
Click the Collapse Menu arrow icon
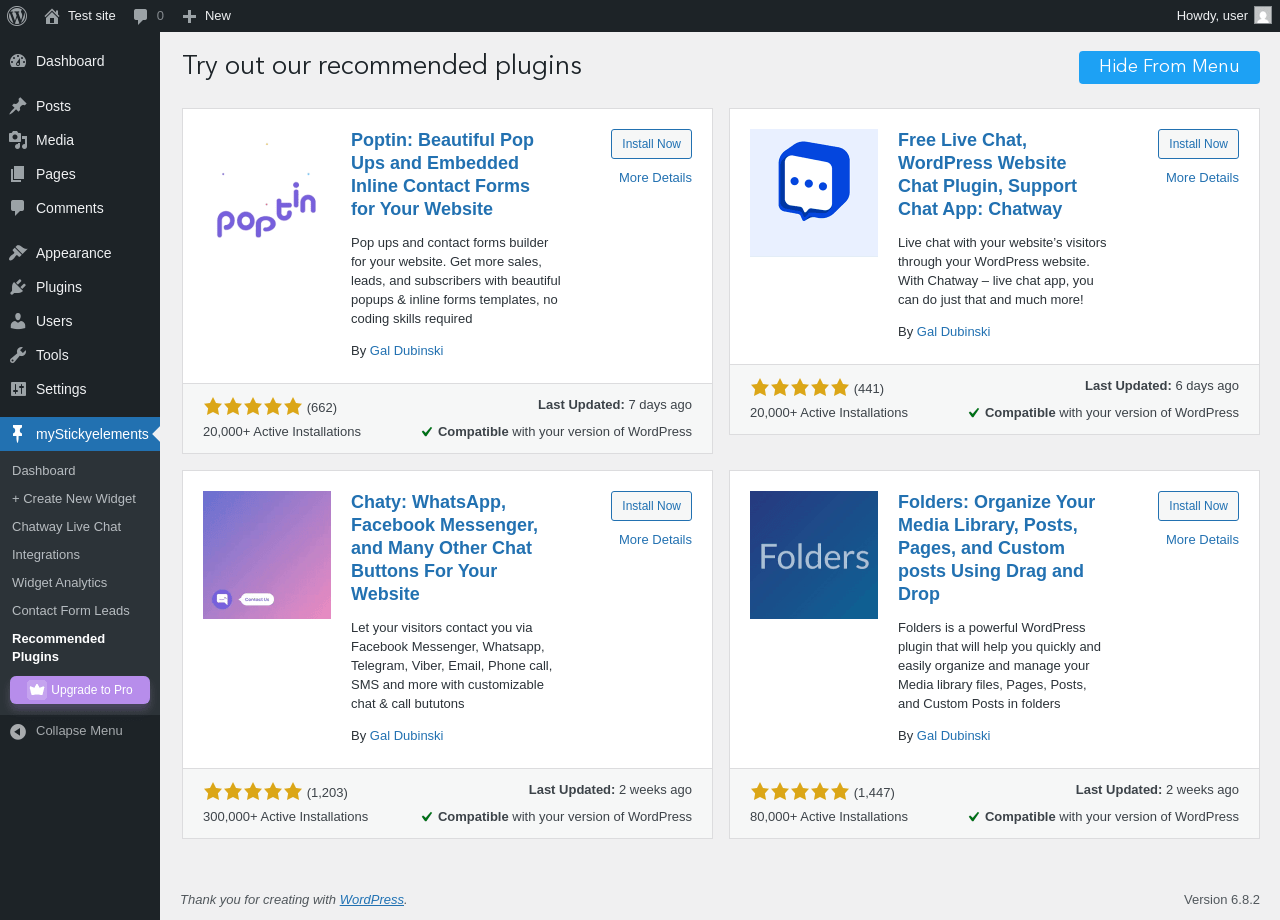click(x=18, y=732)
